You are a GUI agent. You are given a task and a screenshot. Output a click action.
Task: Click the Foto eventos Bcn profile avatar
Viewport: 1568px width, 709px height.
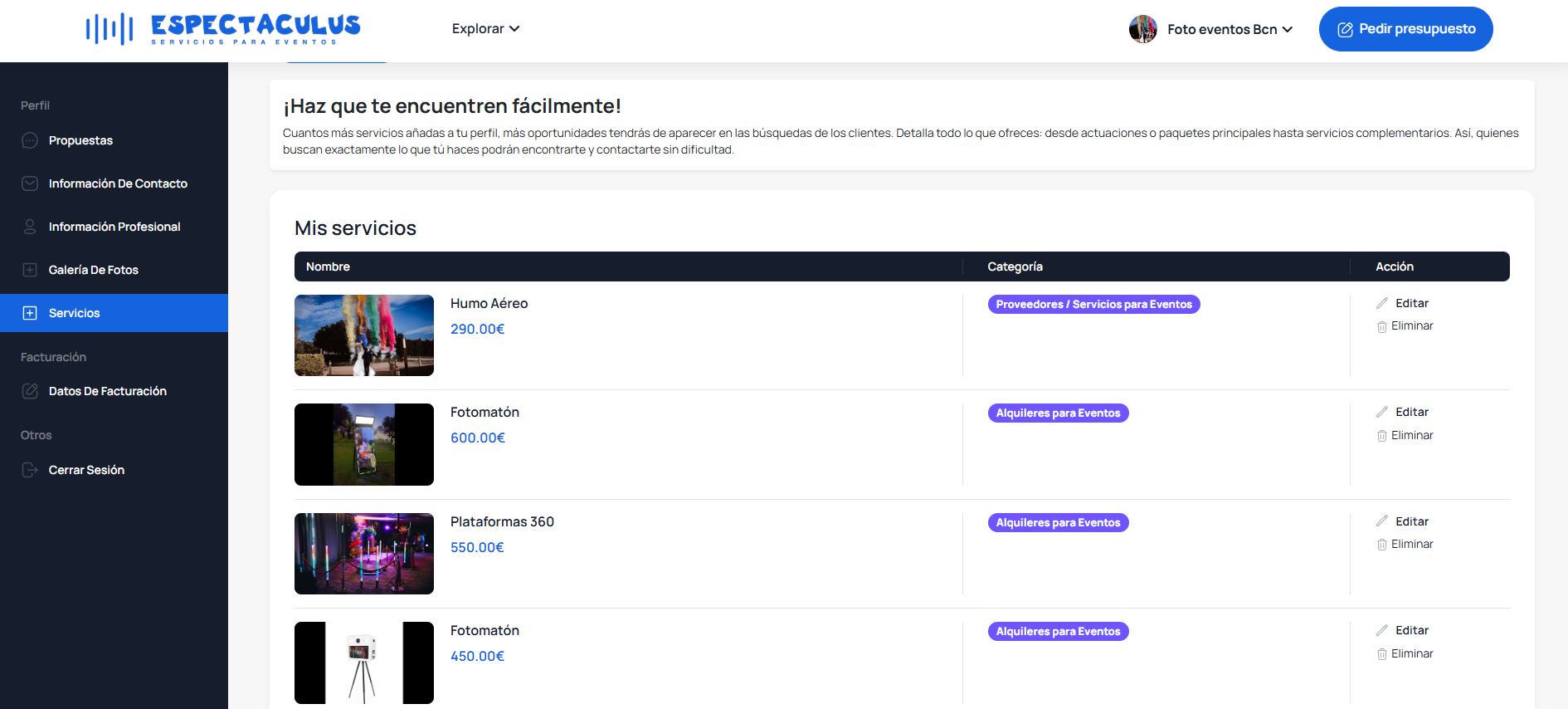(x=1142, y=29)
